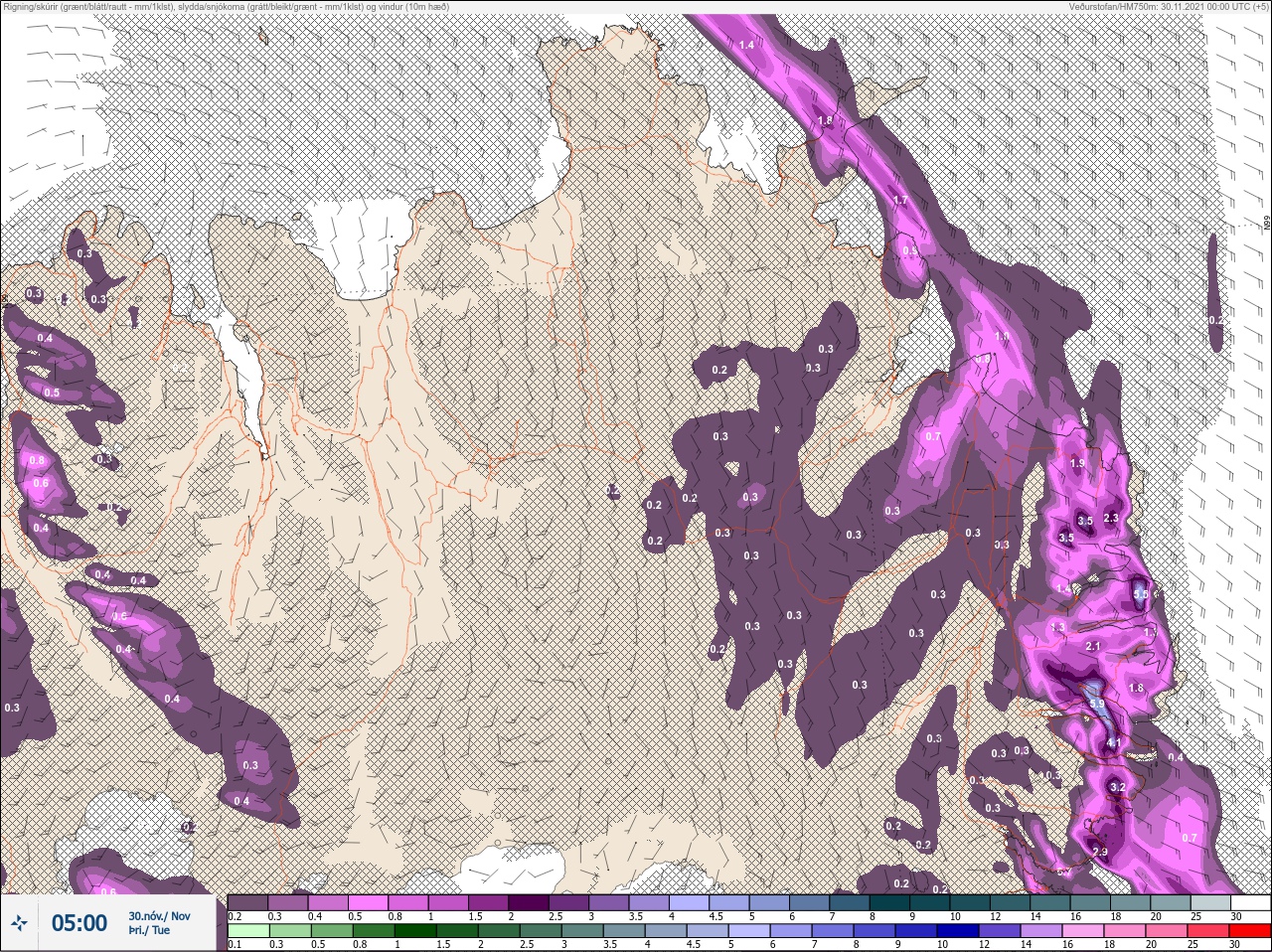Select the upper legend swatch starting at 4.5
This screenshot has height=952, width=1272.
(x=730, y=902)
